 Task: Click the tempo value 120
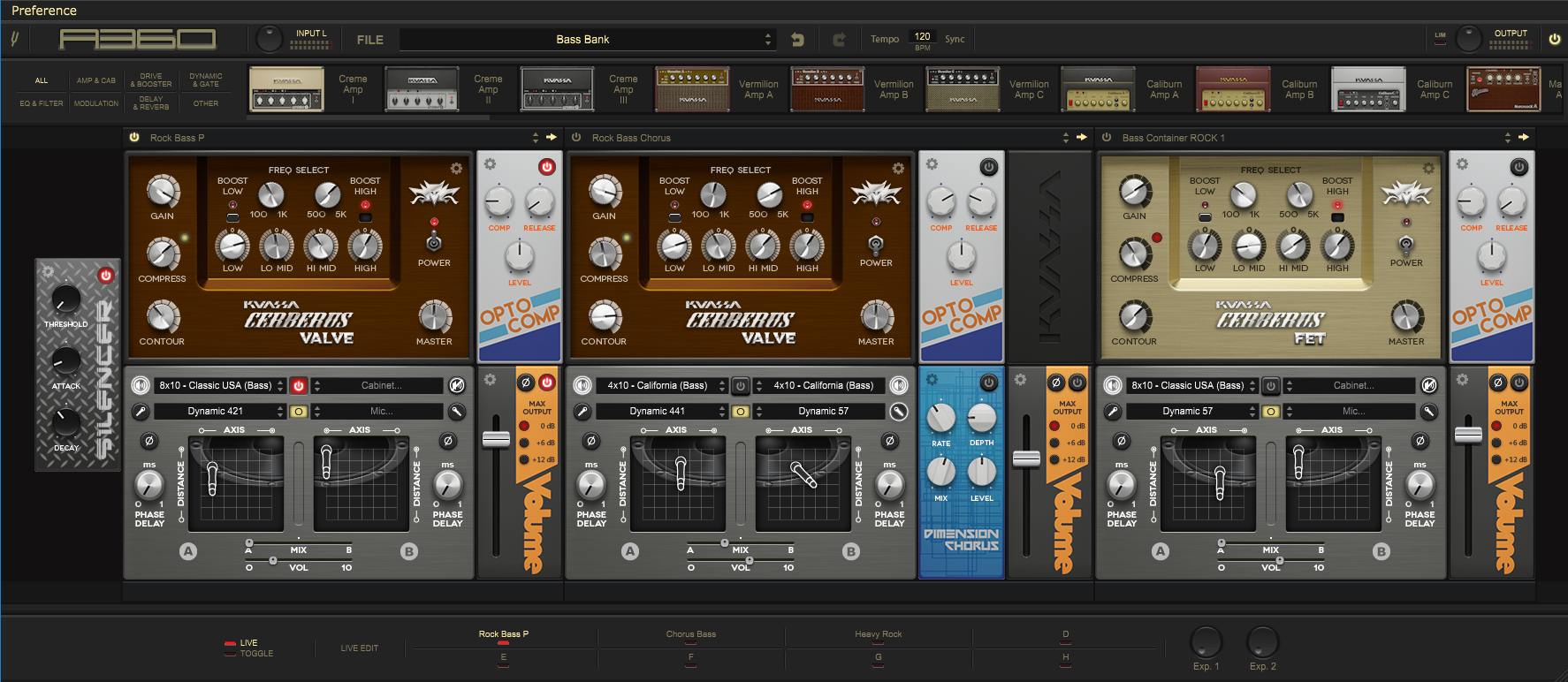point(922,37)
